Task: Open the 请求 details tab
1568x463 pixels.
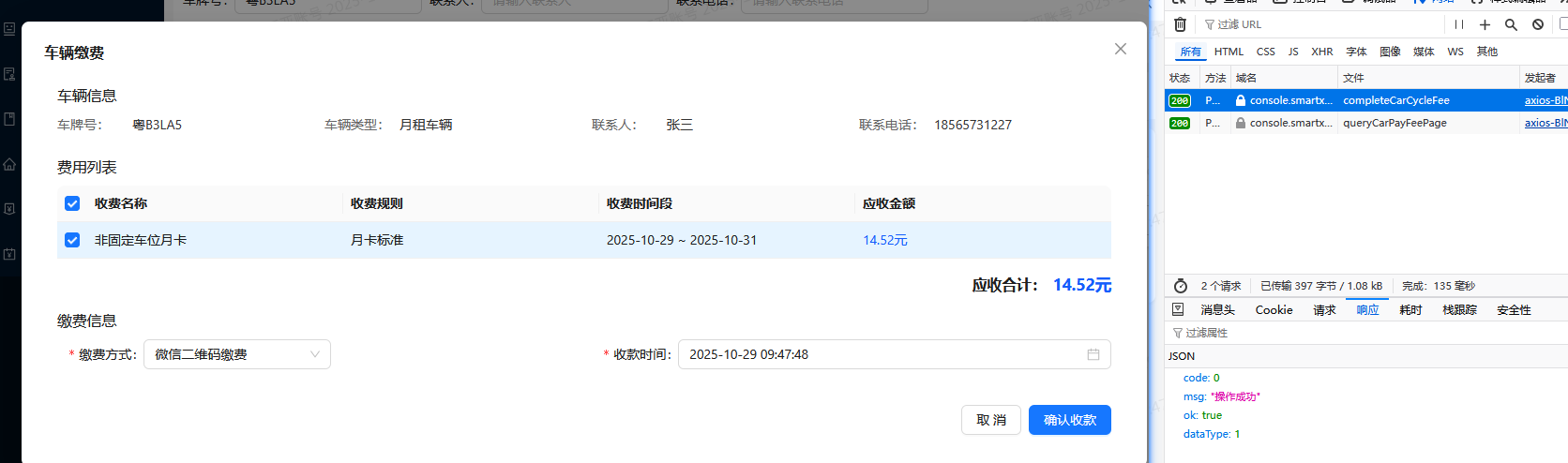Action: click(1324, 310)
